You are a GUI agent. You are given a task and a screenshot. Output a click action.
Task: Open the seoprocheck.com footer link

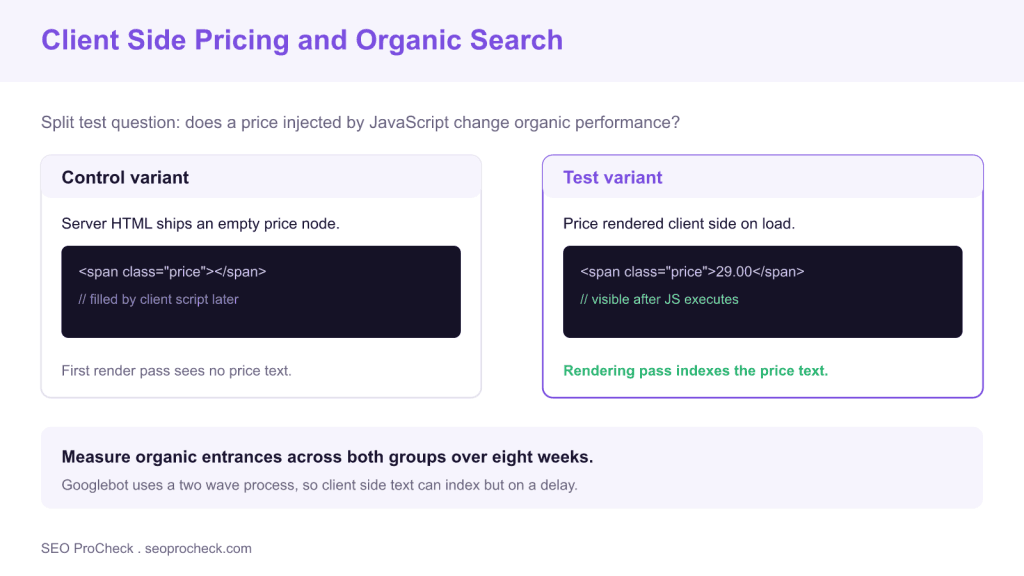(198, 549)
